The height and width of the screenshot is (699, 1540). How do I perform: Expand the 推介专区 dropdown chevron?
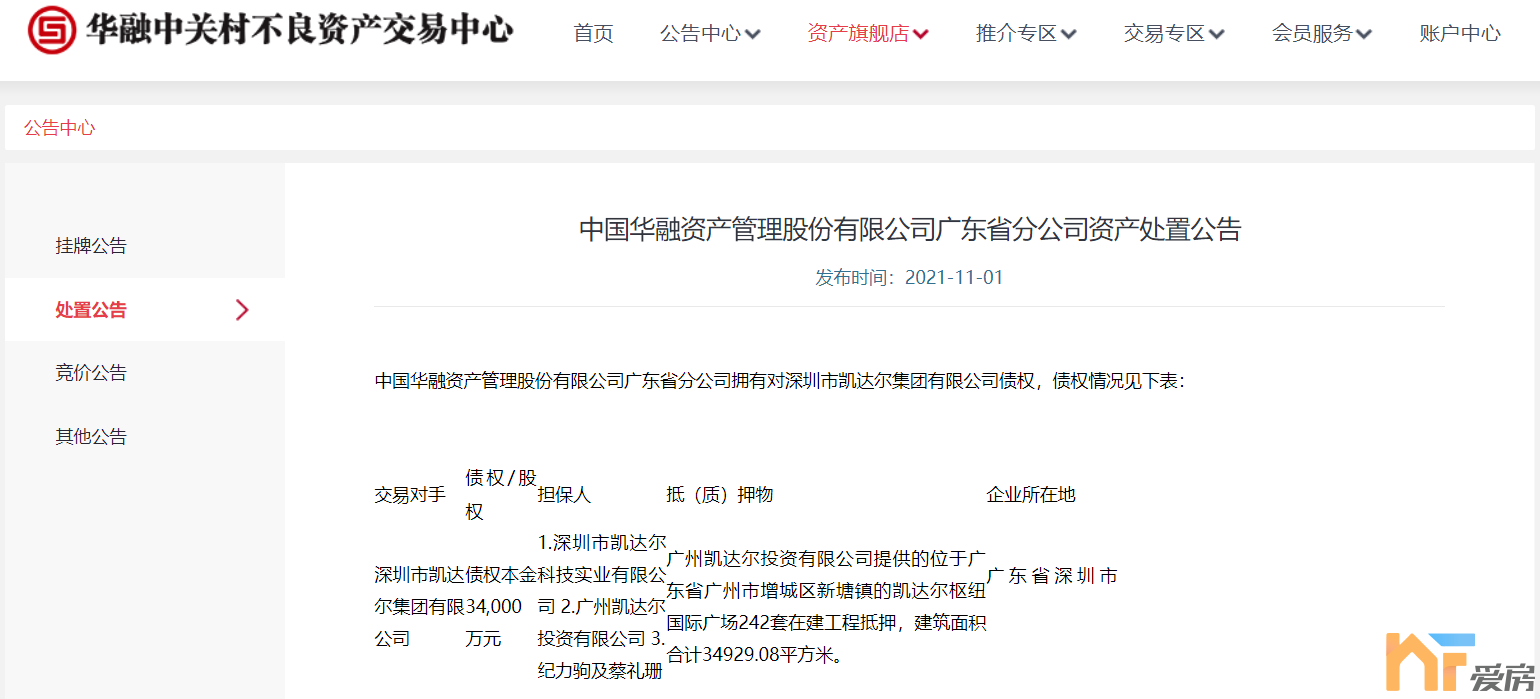1069,35
